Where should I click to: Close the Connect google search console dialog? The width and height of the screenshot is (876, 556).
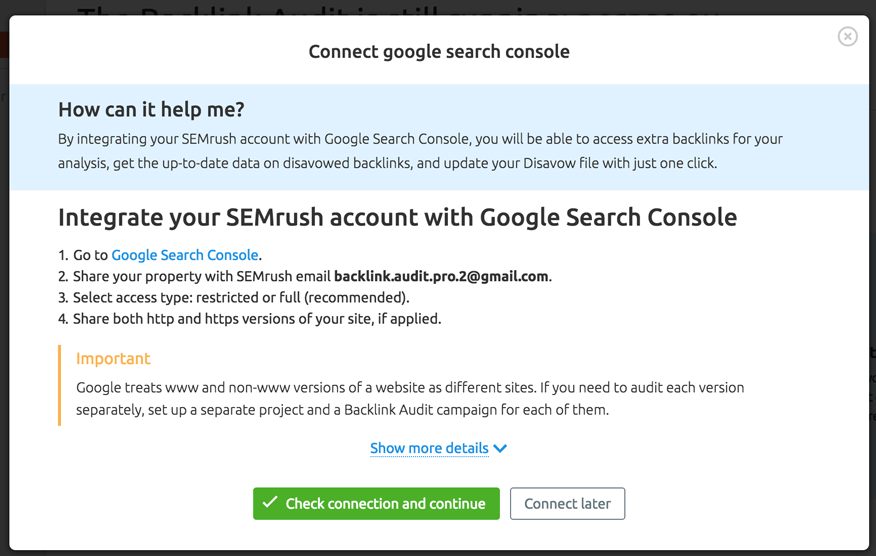(848, 36)
